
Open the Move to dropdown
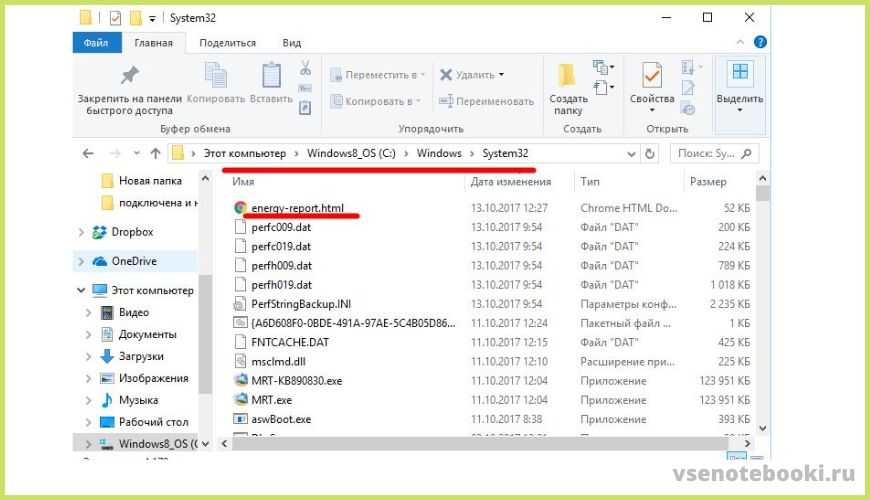(380, 75)
